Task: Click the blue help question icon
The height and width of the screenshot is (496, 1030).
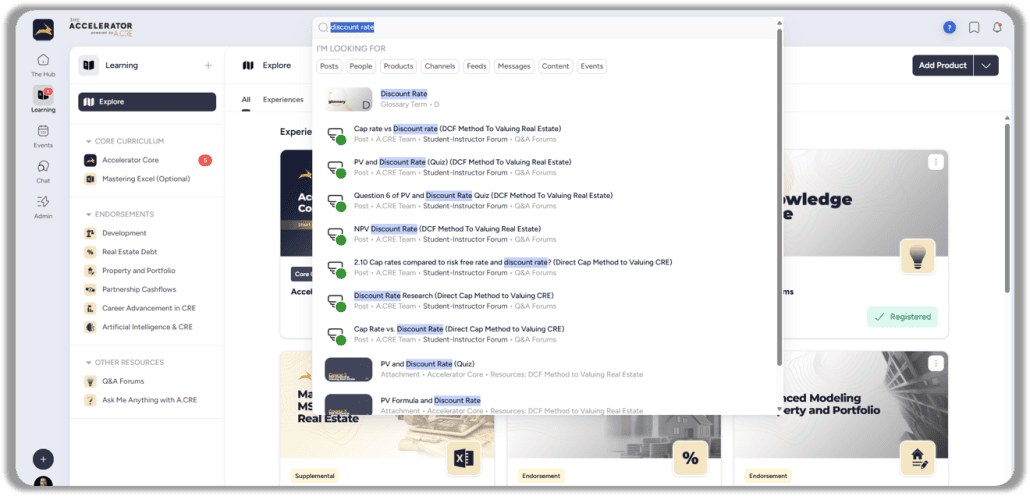Action: pyautogui.click(x=949, y=27)
